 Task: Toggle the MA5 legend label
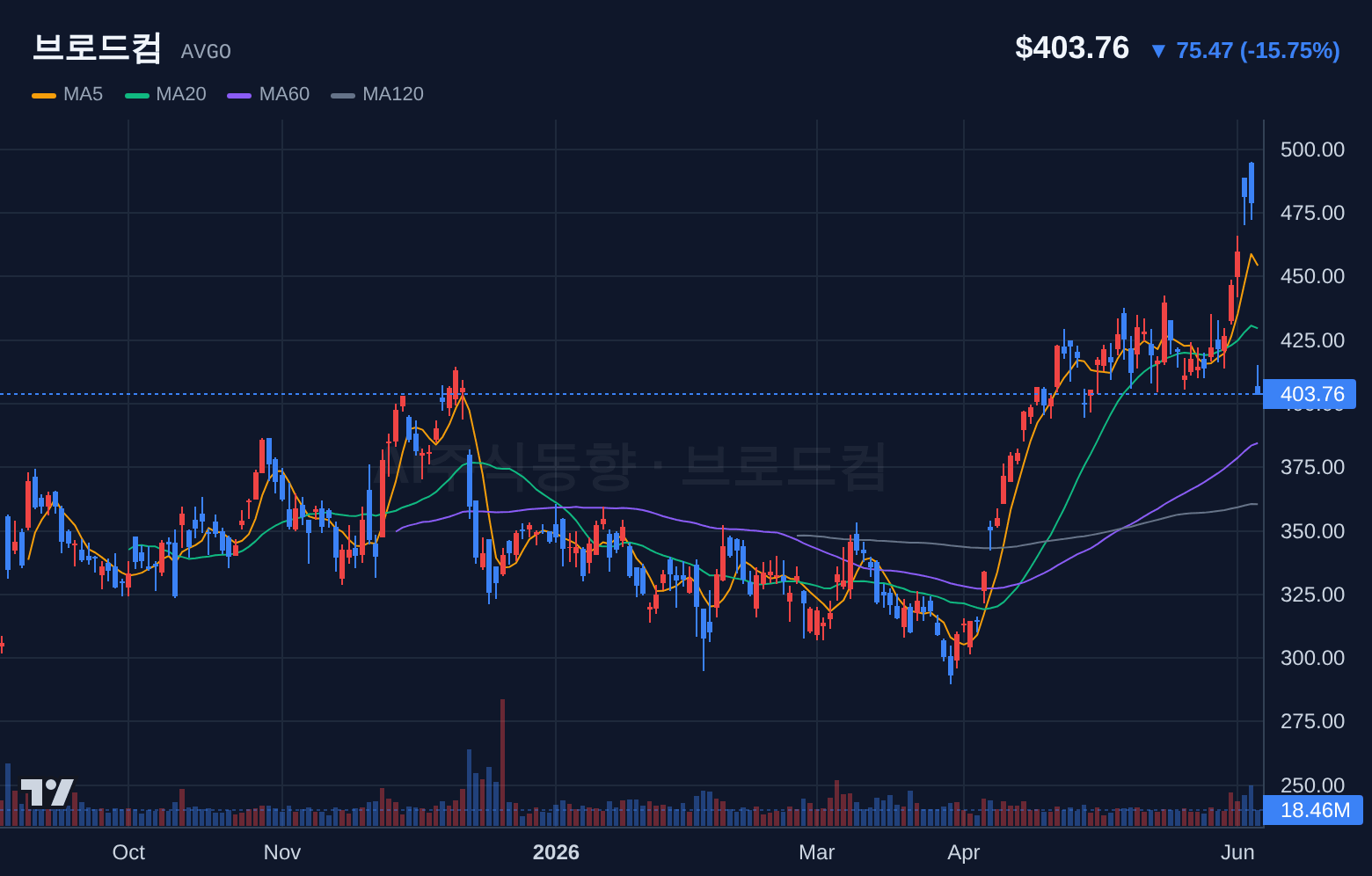(83, 94)
